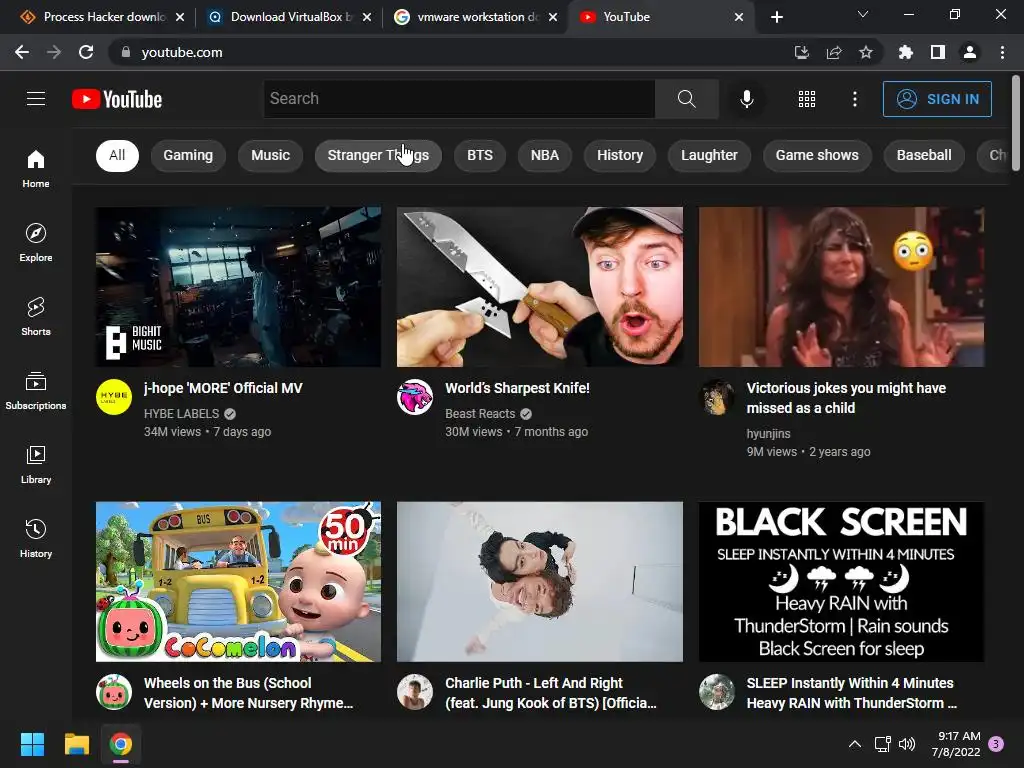
Task: Open new browser tab
Action: (776, 17)
